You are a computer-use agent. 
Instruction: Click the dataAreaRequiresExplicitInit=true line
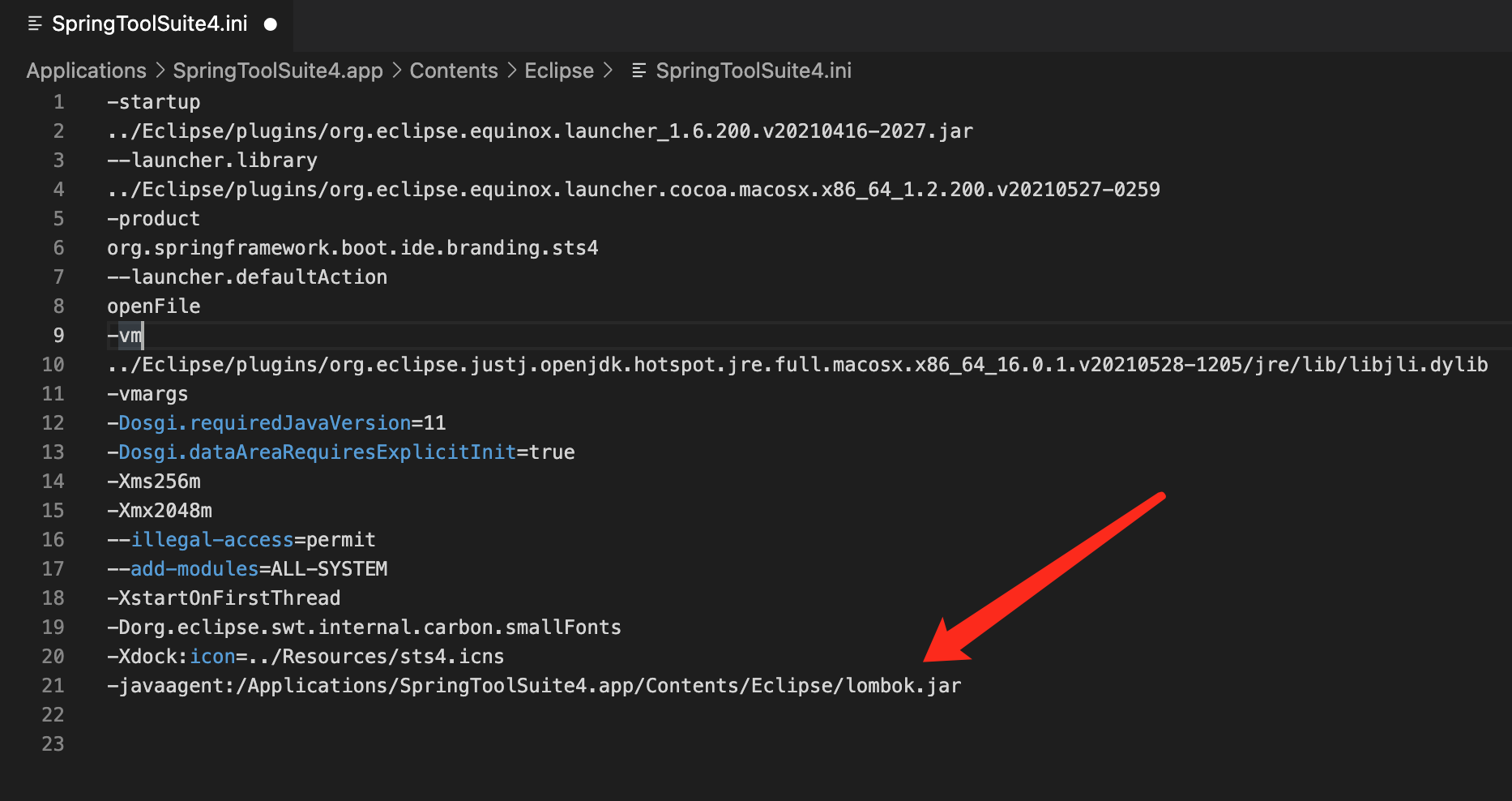pyautogui.click(x=341, y=452)
